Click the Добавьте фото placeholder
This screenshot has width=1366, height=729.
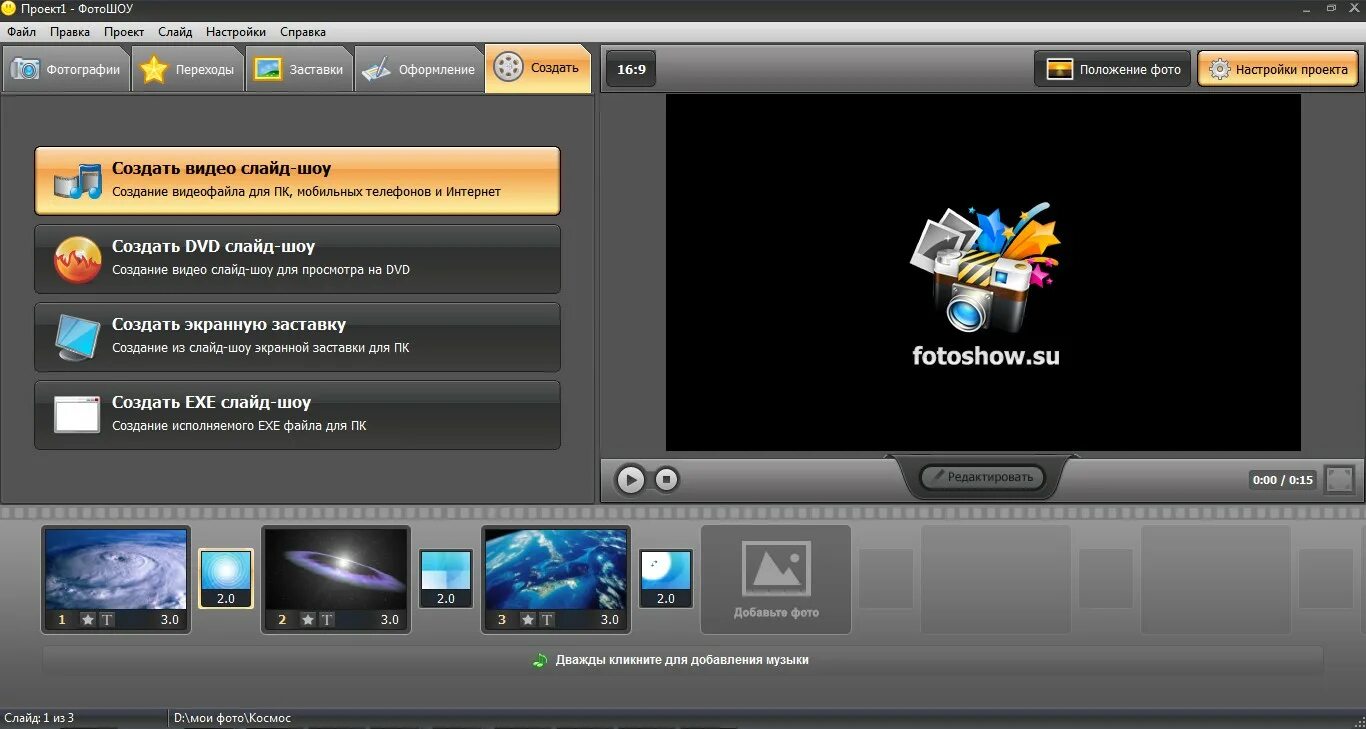point(776,579)
